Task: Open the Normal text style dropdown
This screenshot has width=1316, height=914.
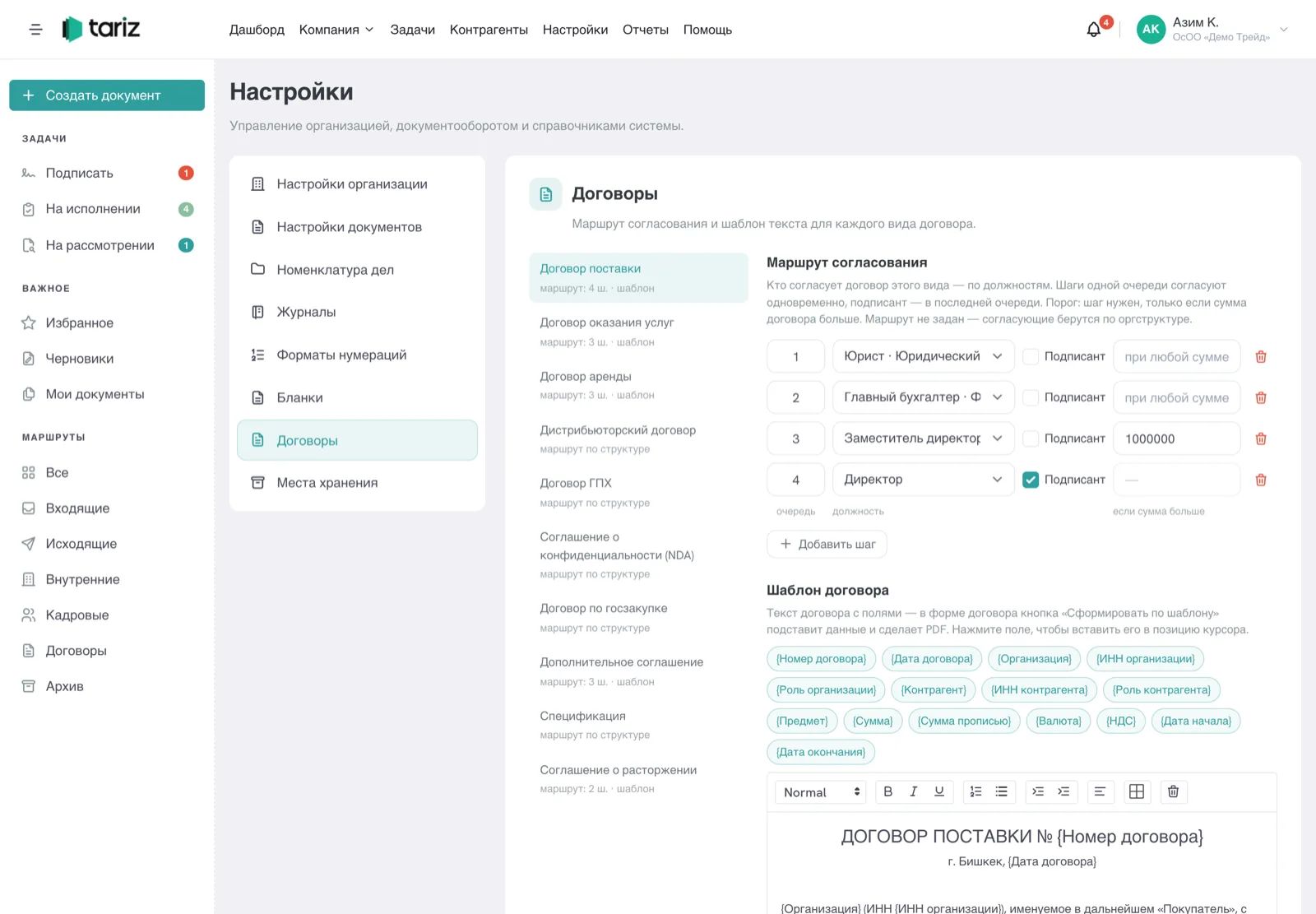Action: tap(821, 792)
